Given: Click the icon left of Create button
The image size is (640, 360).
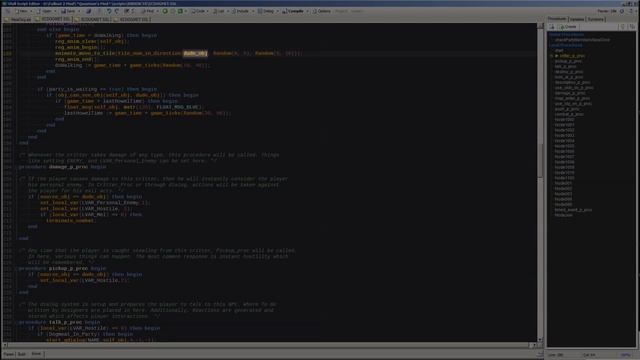Looking at the screenshot, I should tap(551, 27).
